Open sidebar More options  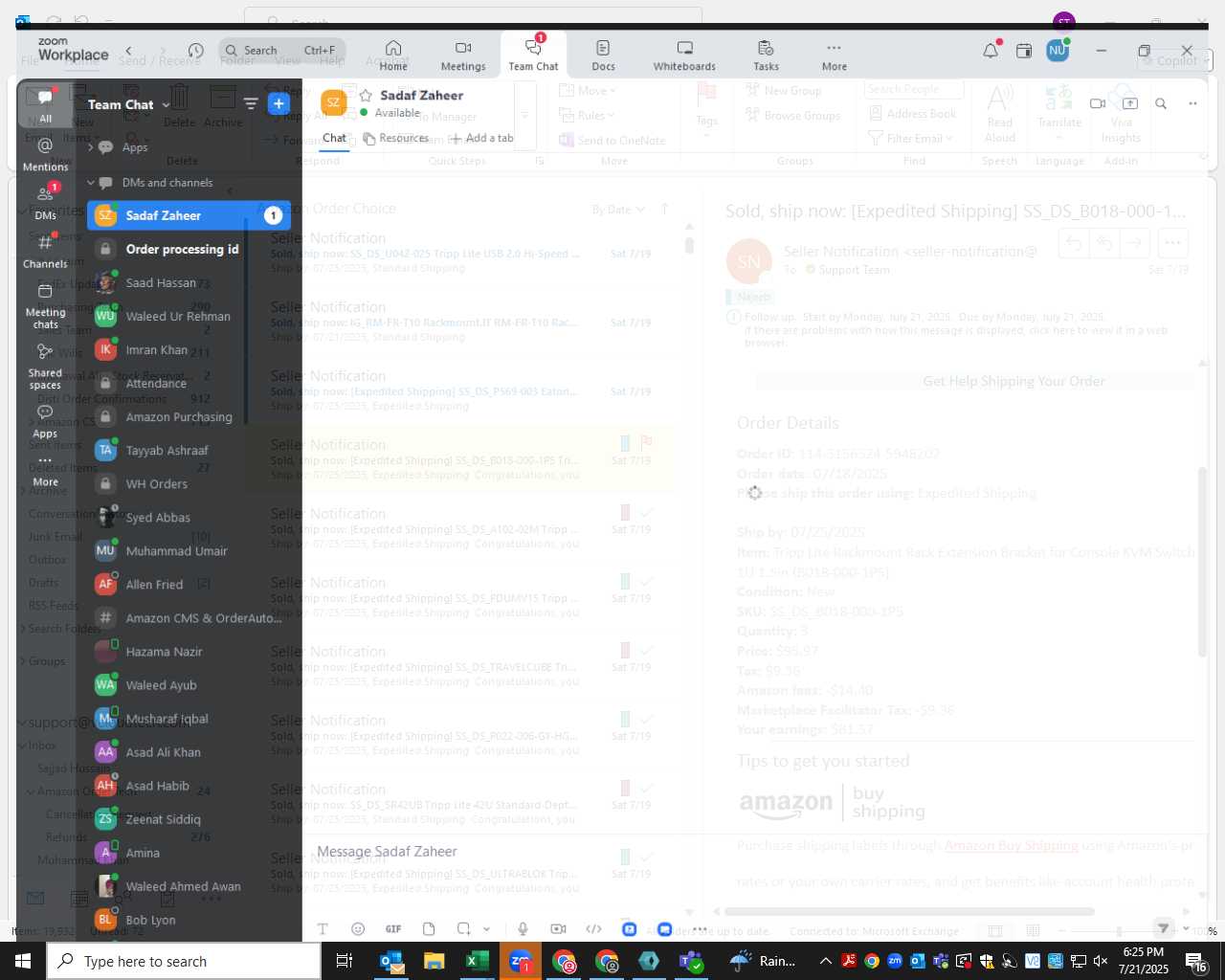(x=45, y=470)
